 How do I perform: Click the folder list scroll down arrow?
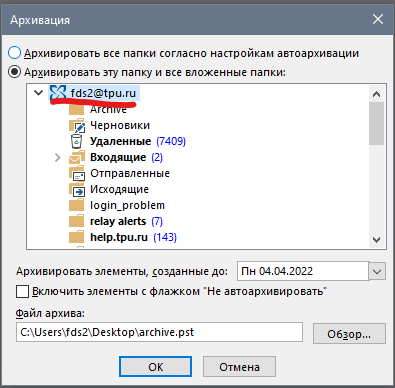377,240
